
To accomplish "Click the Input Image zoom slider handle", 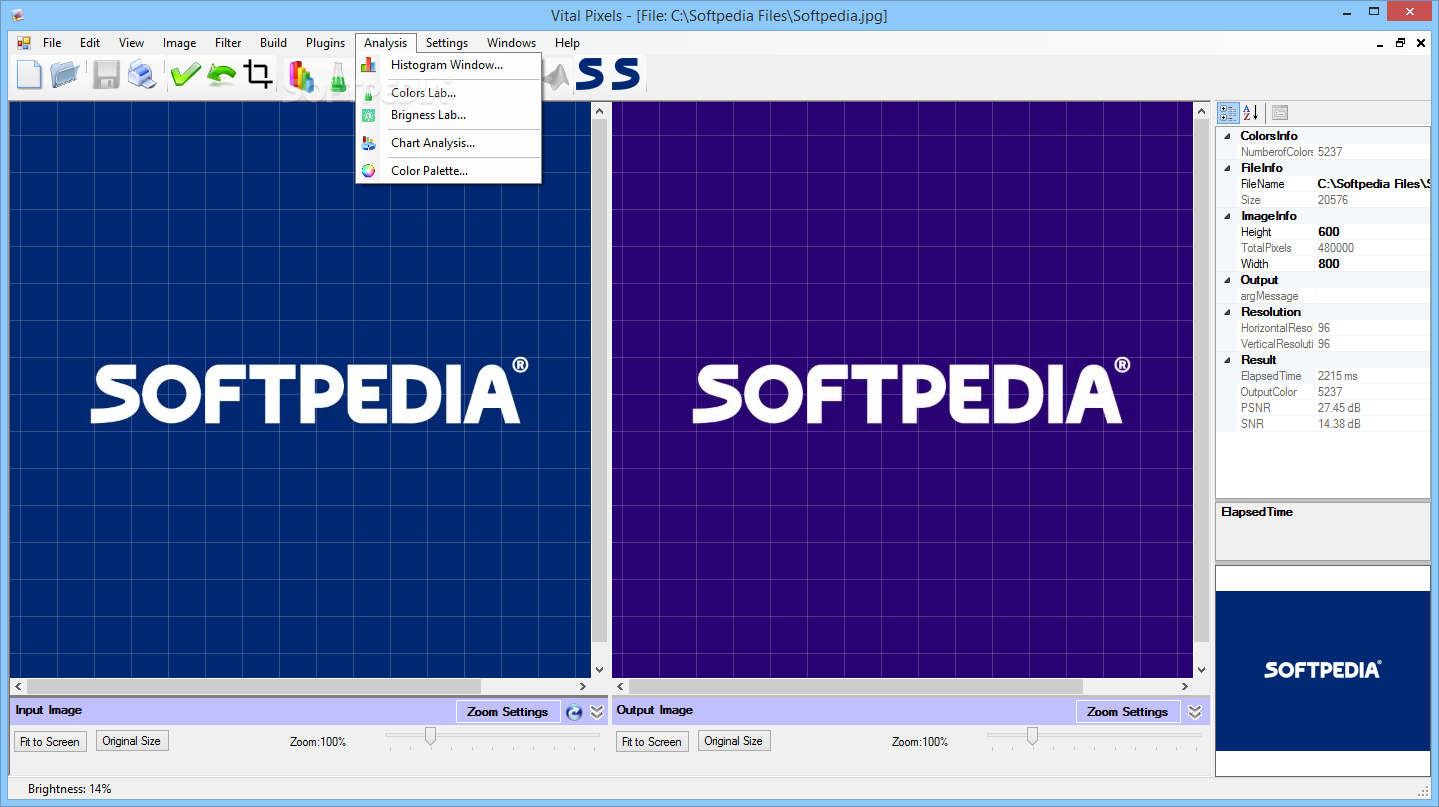I will coord(430,737).
